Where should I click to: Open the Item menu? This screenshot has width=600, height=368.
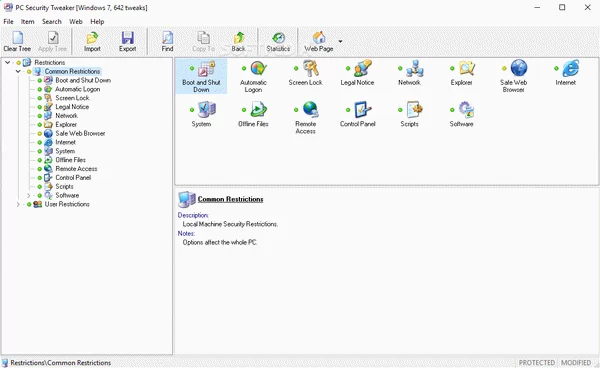28,21
